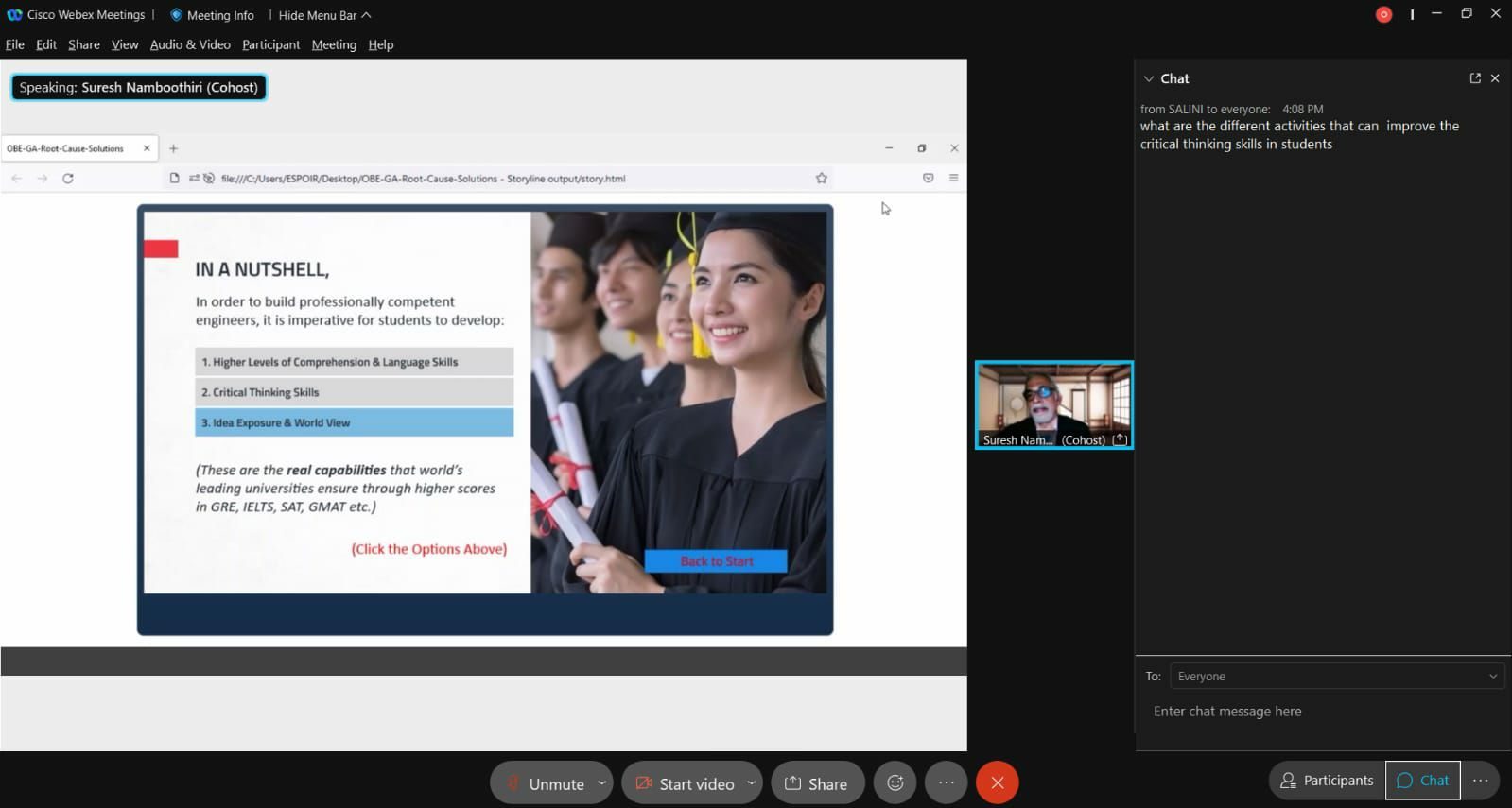Viewport: 1512px width, 808px height.
Task: Start video camera
Action: [685, 783]
